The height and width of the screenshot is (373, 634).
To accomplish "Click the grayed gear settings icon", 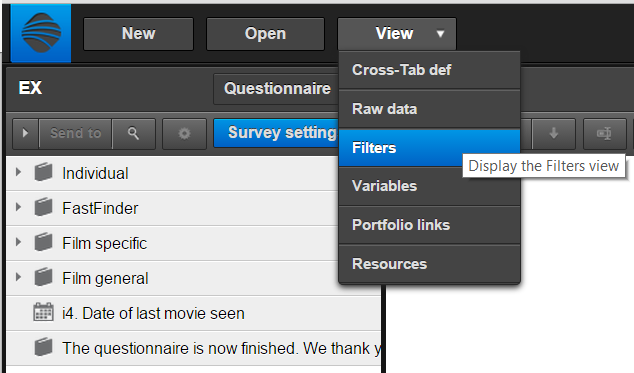I will pyautogui.click(x=184, y=133).
